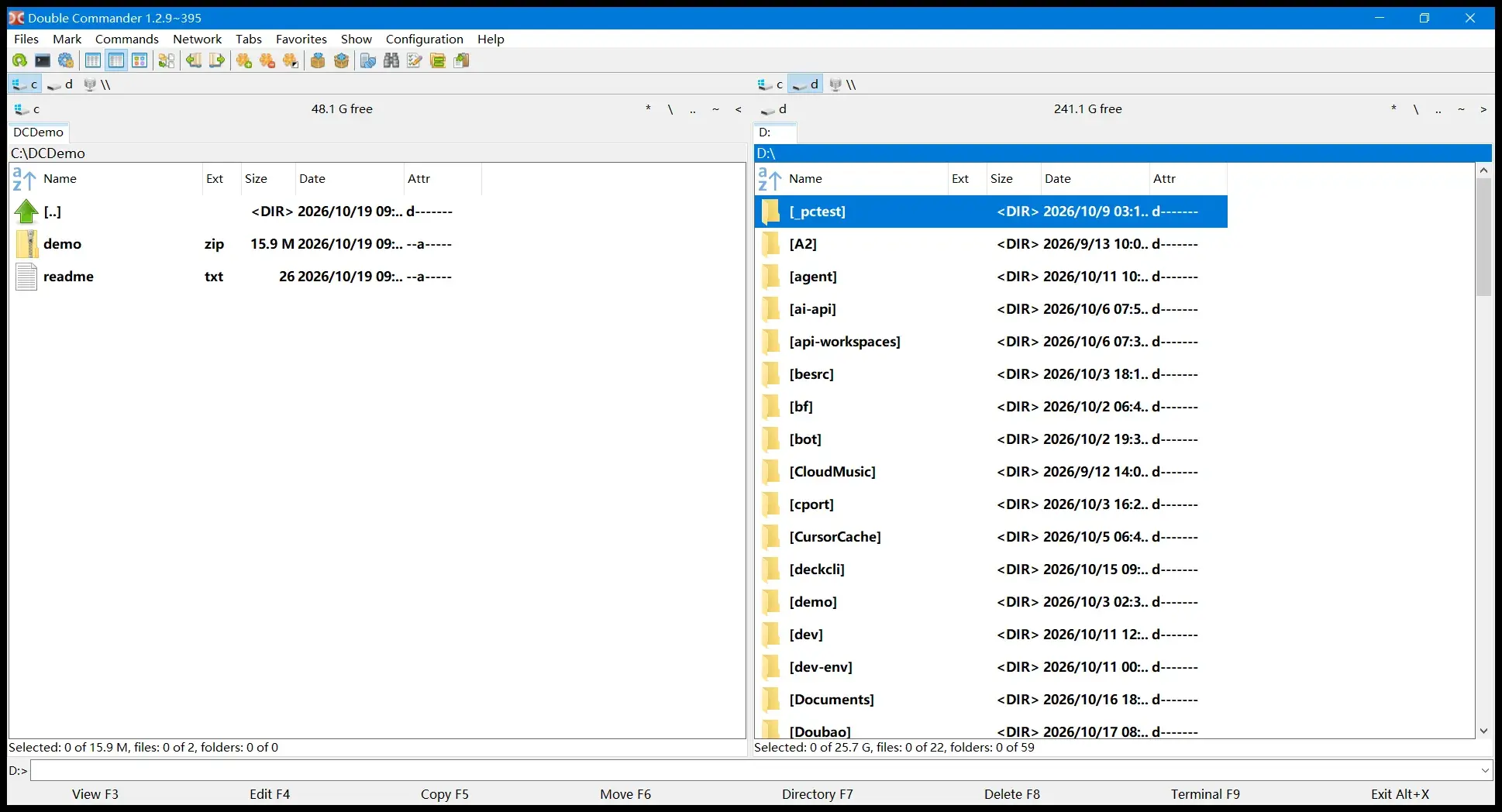Go back in history with the left-arrow icon
This screenshot has height=812, width=1502.
point(194,60)
